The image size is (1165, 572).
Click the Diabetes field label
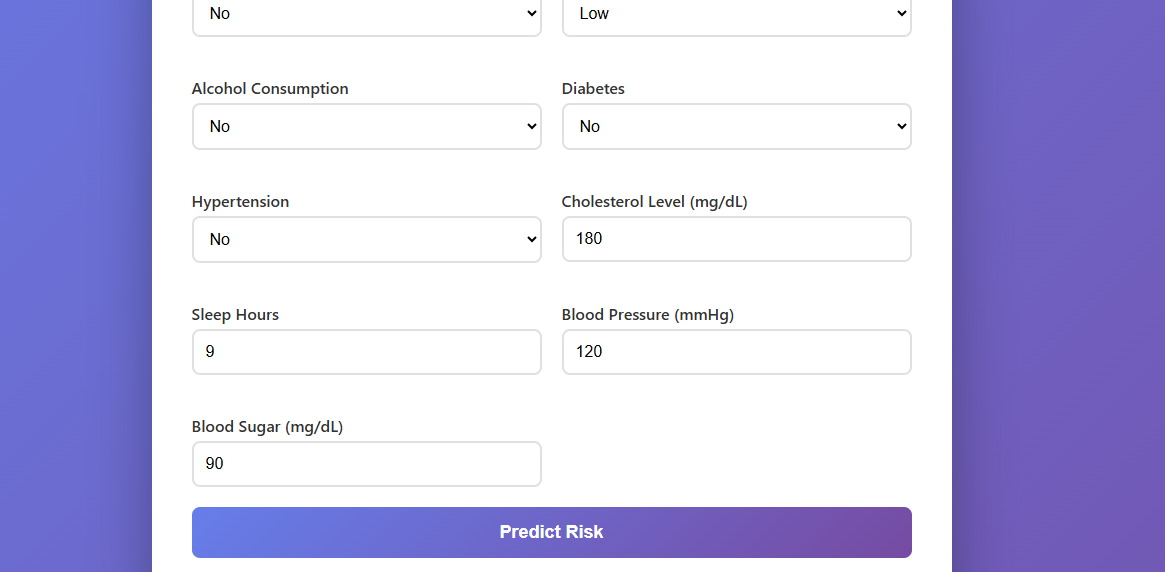tap(593, 89)
